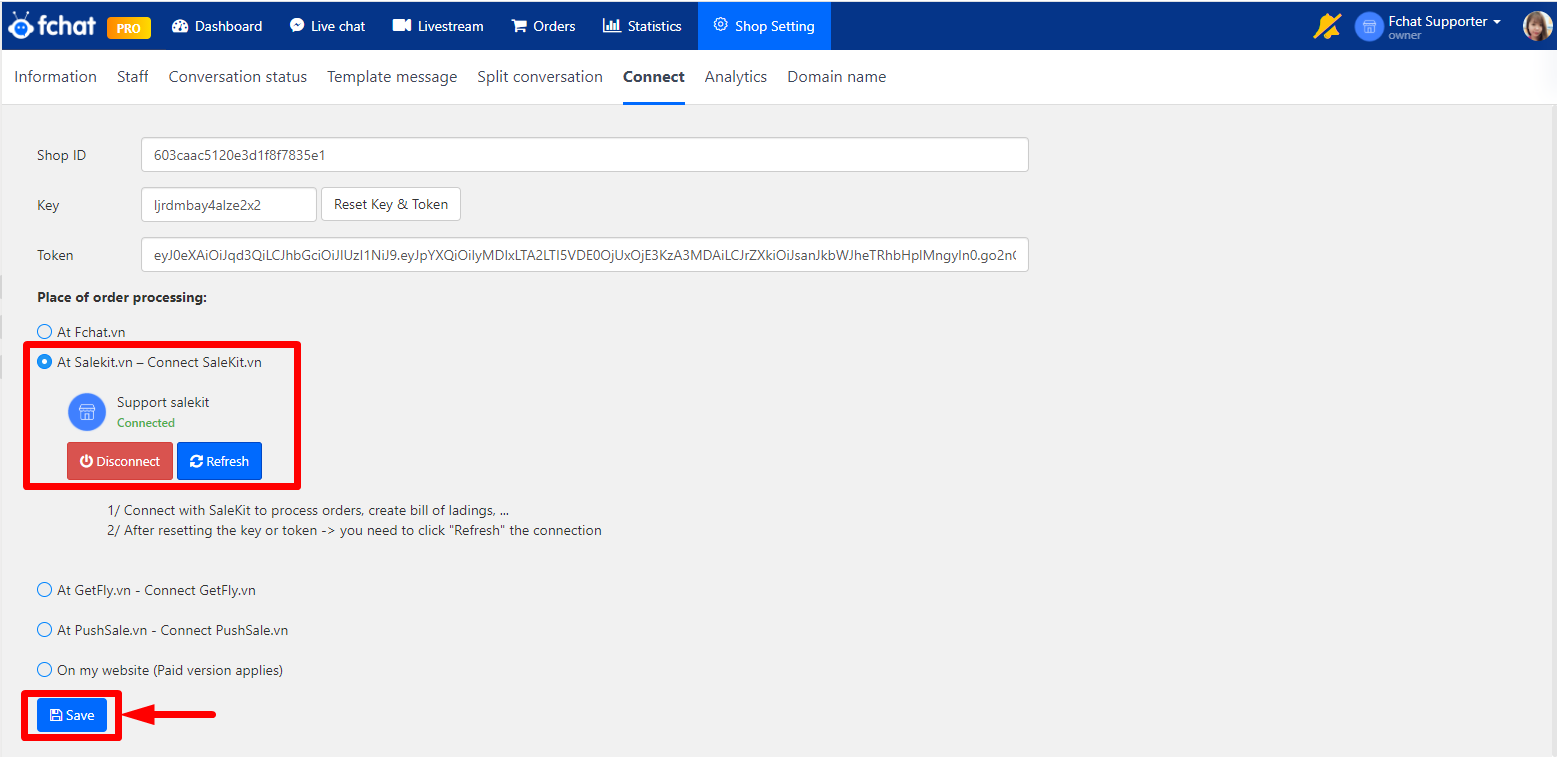Click the Support salekit shop icon
This screenshot has height=757, width=1557.
click(87, 412)
